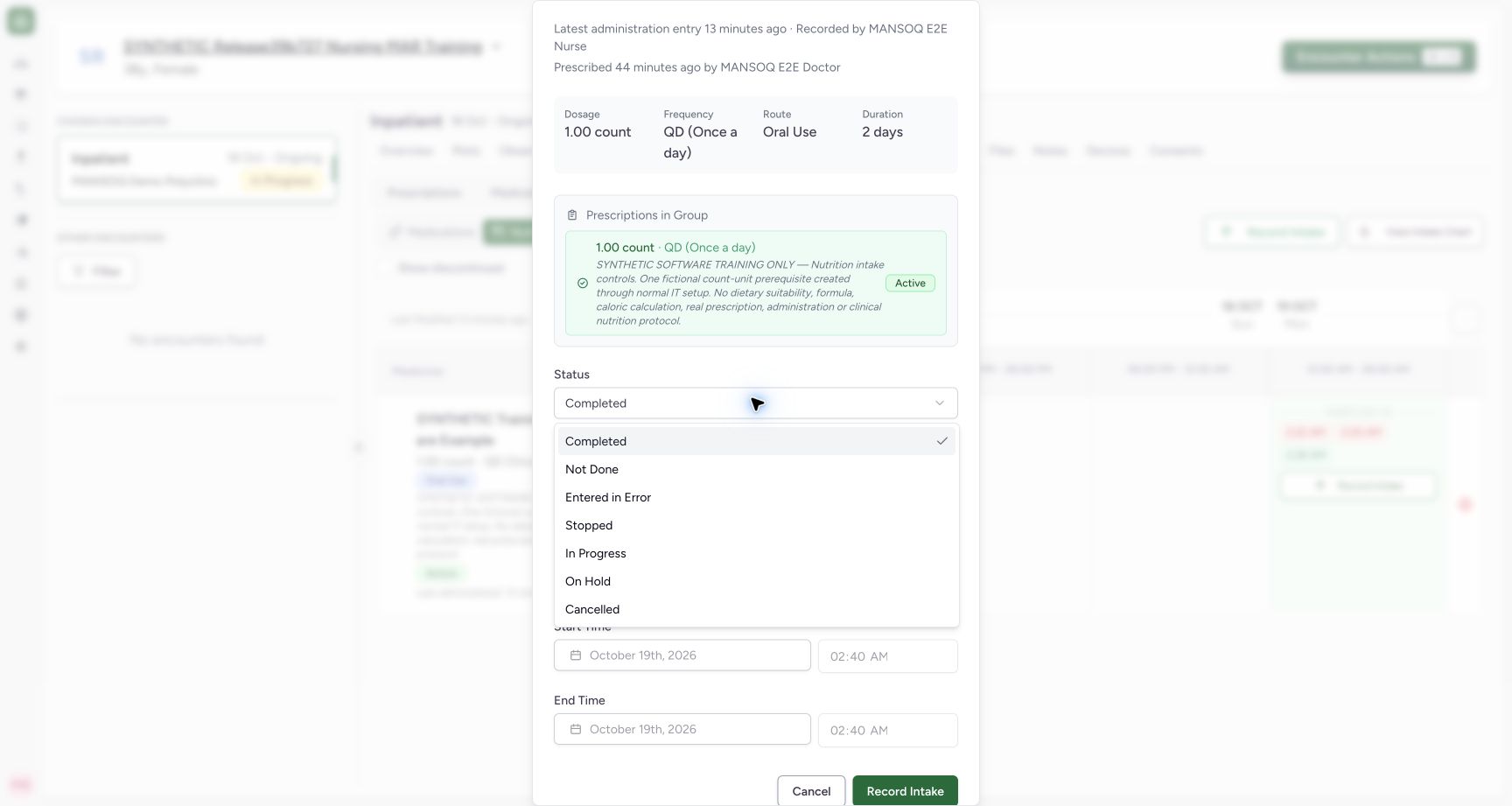Click the Prescriptions in Group clipboard icon
Screen dimensions: 1512x806
[572, 215]
